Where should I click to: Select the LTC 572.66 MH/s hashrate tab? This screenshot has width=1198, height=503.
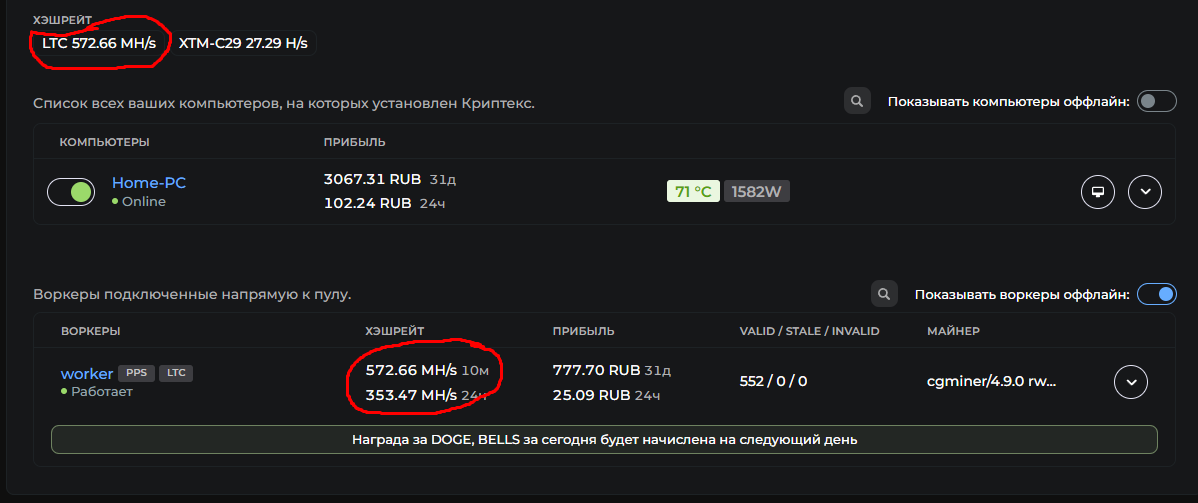pos(99,44)
